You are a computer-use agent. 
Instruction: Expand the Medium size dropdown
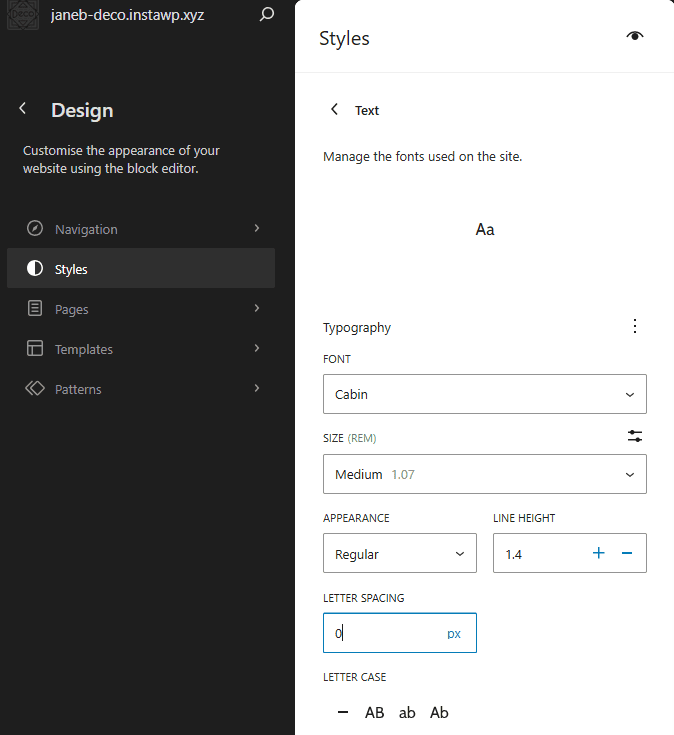[485, 474]
